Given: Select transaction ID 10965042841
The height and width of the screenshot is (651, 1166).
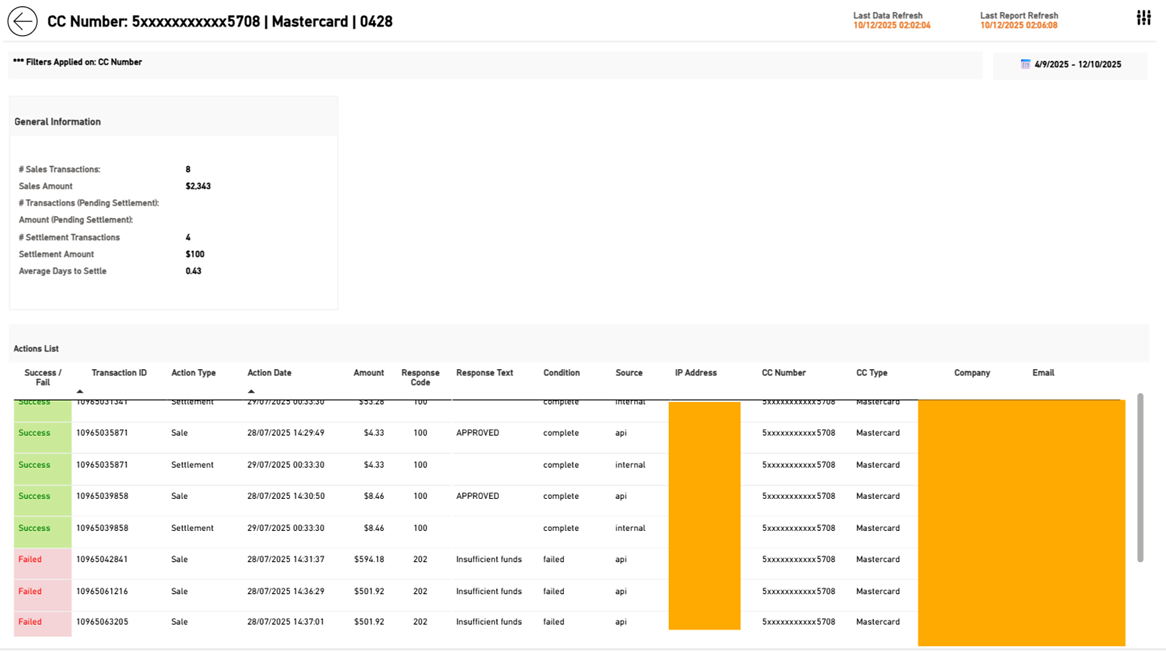Looking at the screenshot, I should pos(102,559).
